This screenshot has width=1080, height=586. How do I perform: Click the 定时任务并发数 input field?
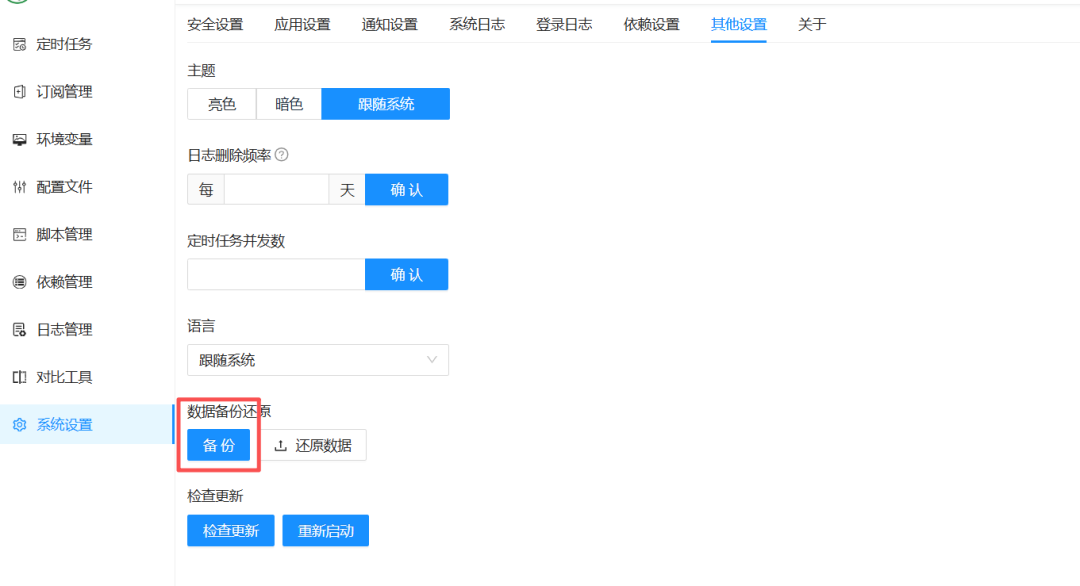[x=275, y=274]
